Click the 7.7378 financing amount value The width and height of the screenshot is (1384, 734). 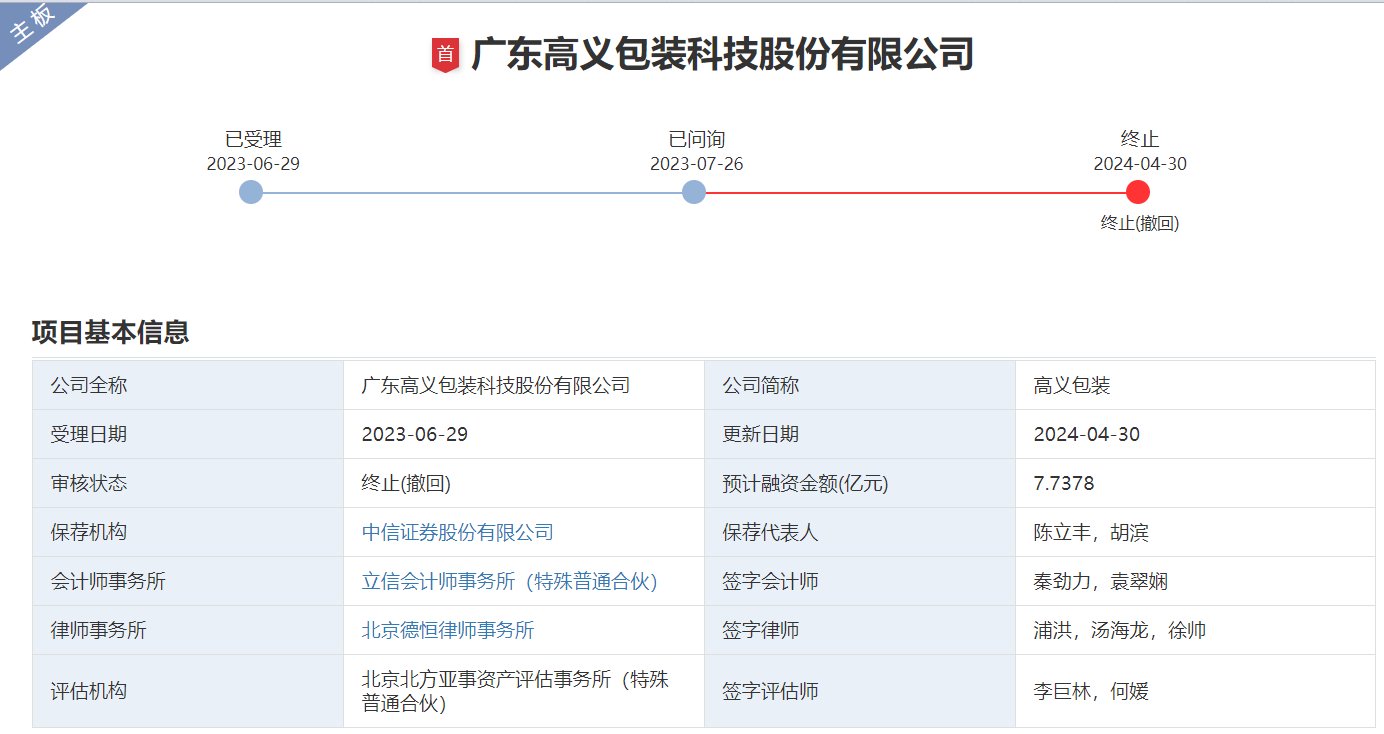pos(1064,484)
